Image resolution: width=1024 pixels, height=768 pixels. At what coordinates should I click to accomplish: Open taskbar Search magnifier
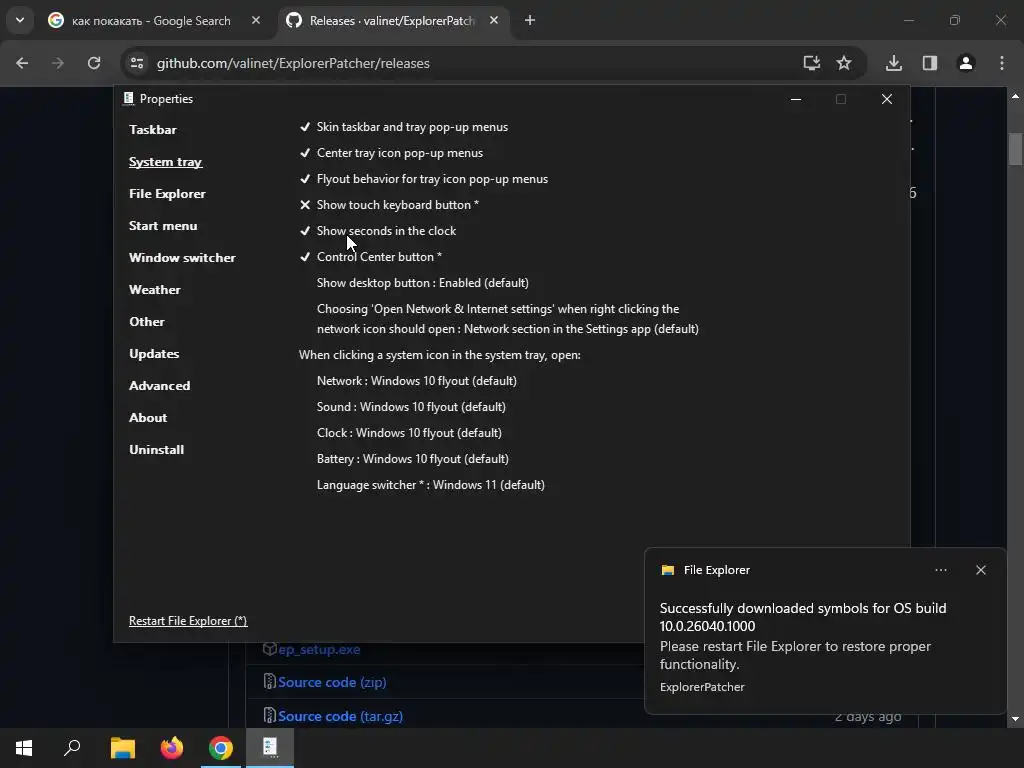(x=72, y=748)
